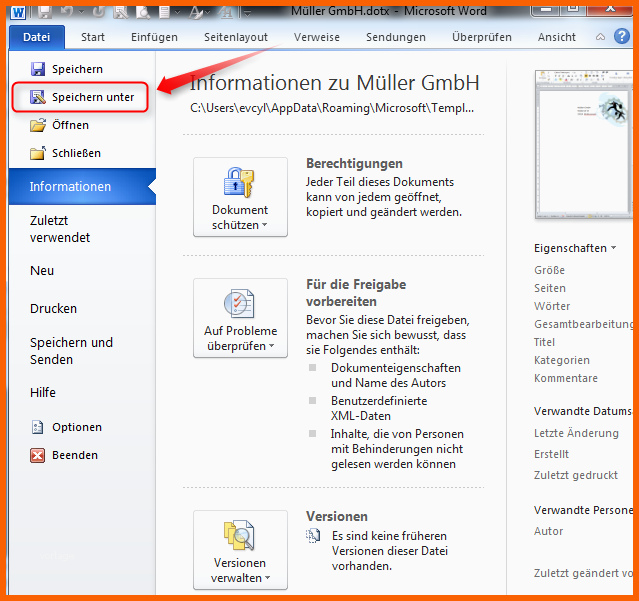
Task: Choose Speichern unter in the file menu
Action: point(81,97)
